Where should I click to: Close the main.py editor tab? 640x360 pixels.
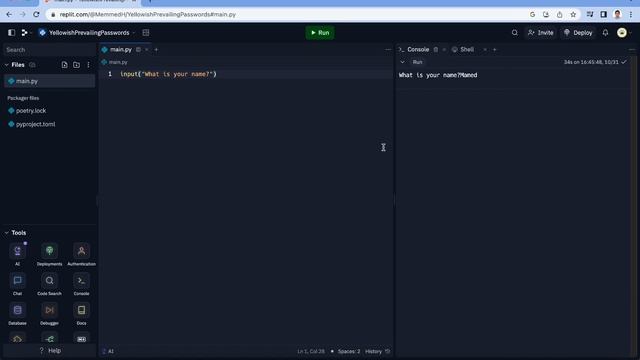(x=147, y=50)
